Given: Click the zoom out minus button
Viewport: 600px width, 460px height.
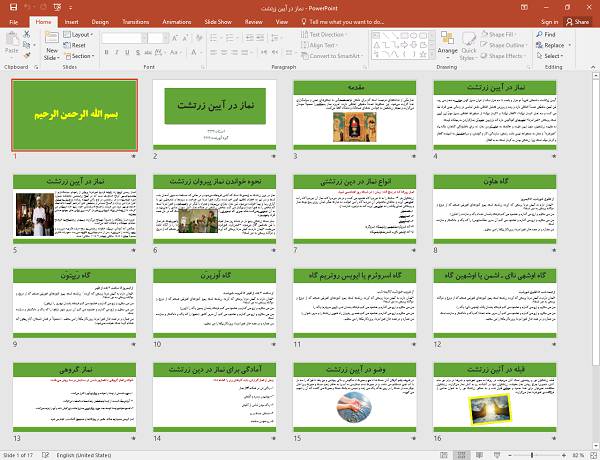Looking at the screenshot, I should tap(510, 455).
